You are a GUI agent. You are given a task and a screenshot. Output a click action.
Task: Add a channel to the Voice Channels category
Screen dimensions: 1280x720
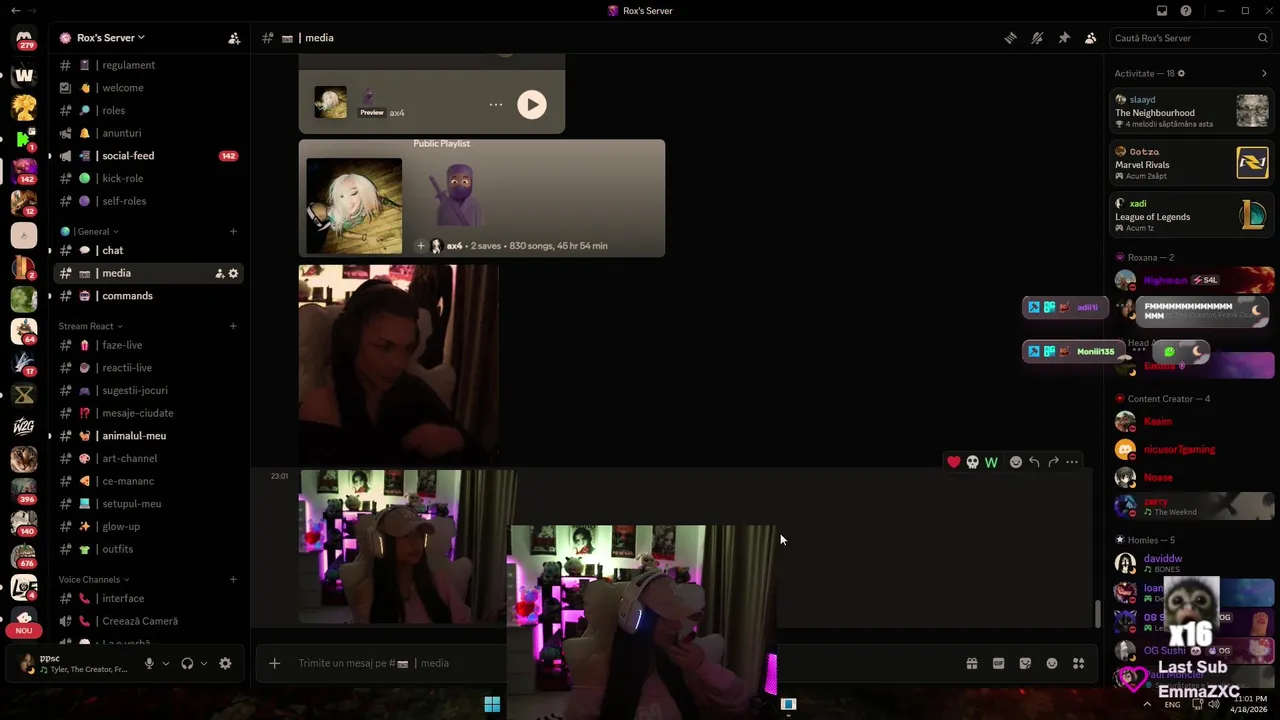click(233, 579)
